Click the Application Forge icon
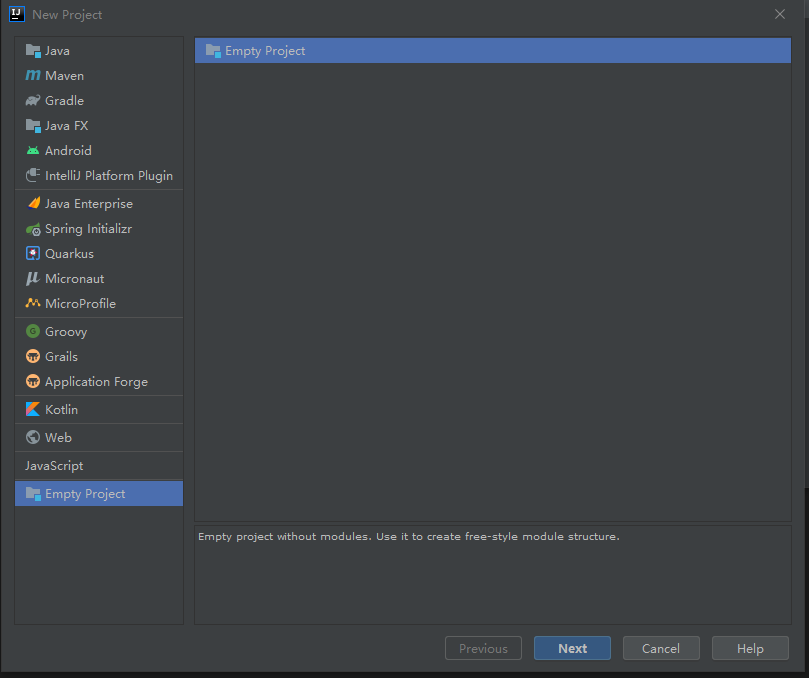The height and width of the screenshot is (678, 809). pyautogui.click(x=33, y=381)
